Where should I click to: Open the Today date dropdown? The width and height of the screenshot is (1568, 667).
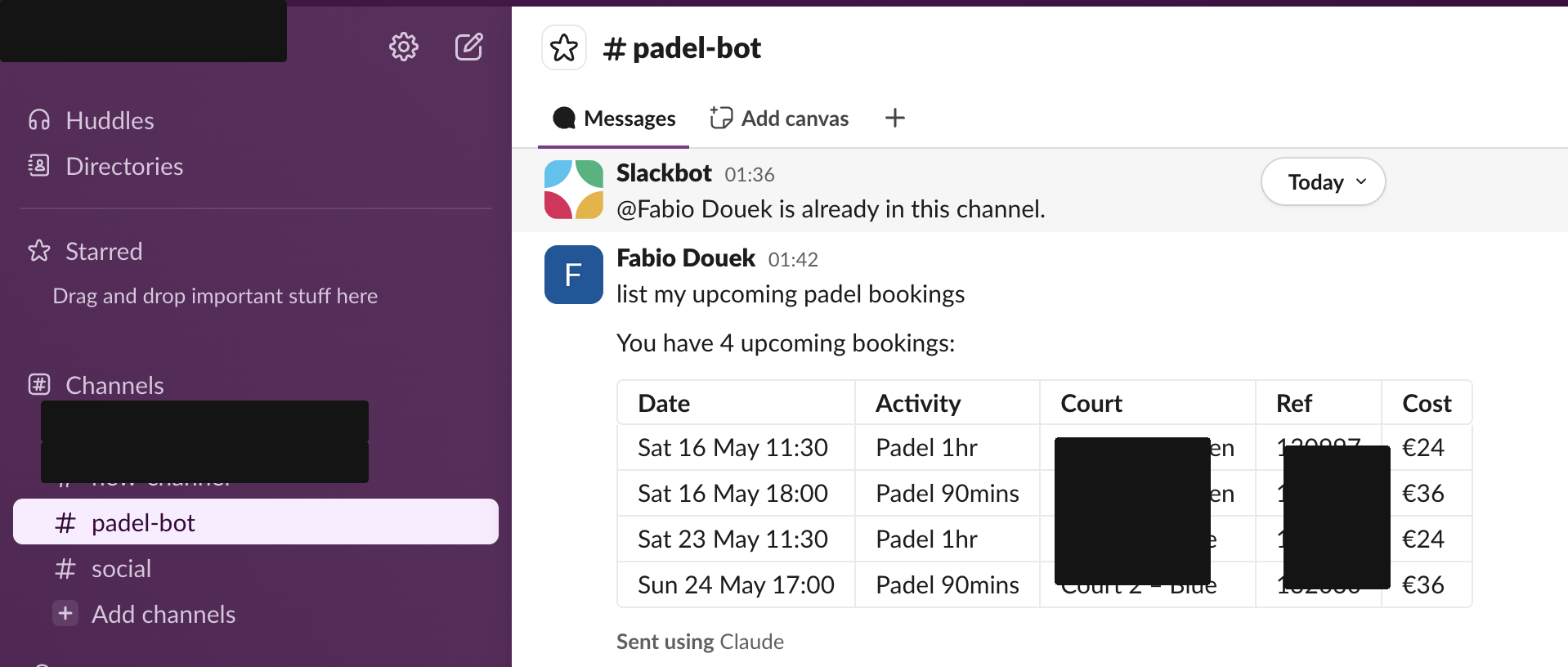click(1323, 181)
